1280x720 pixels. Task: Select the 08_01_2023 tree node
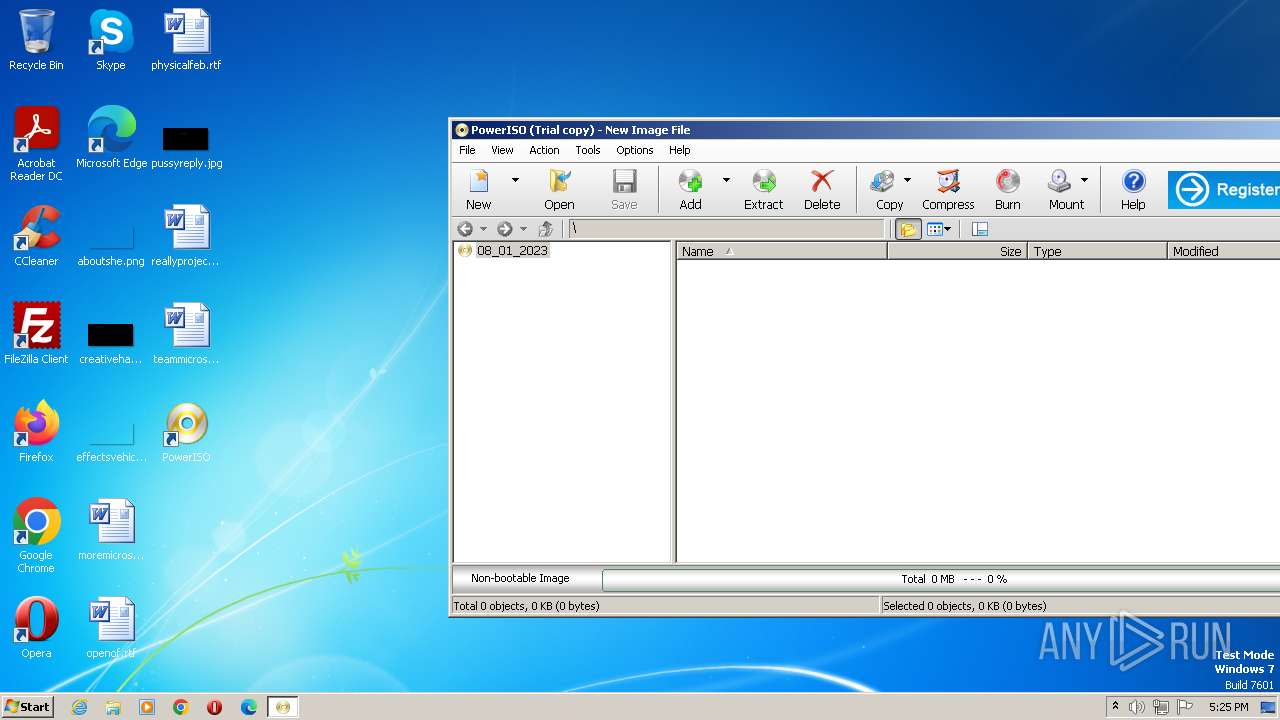(512, 250)
